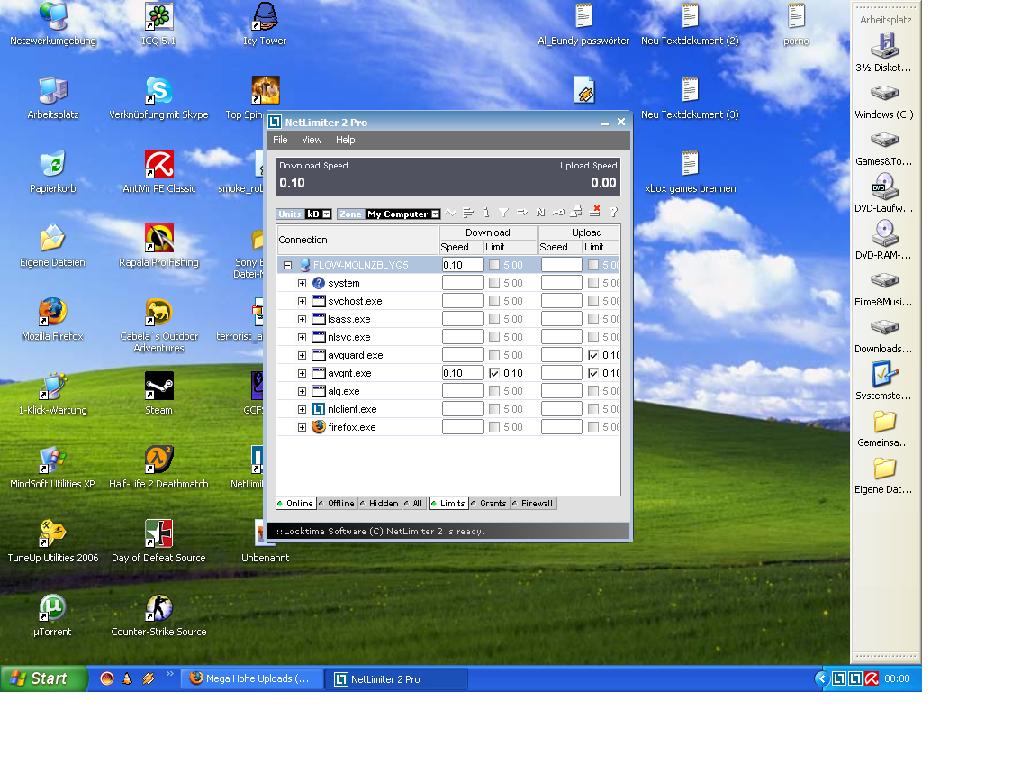Open Mozilla Firefox desktop icon

click(53, 312)
